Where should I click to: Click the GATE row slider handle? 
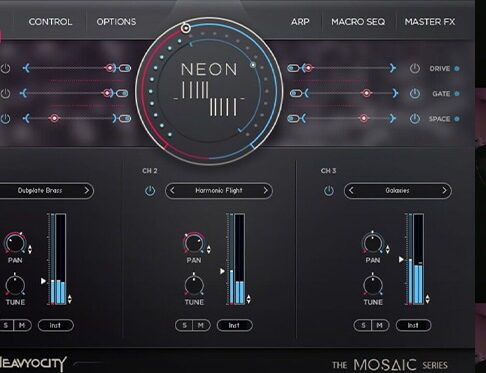(366, 93)
